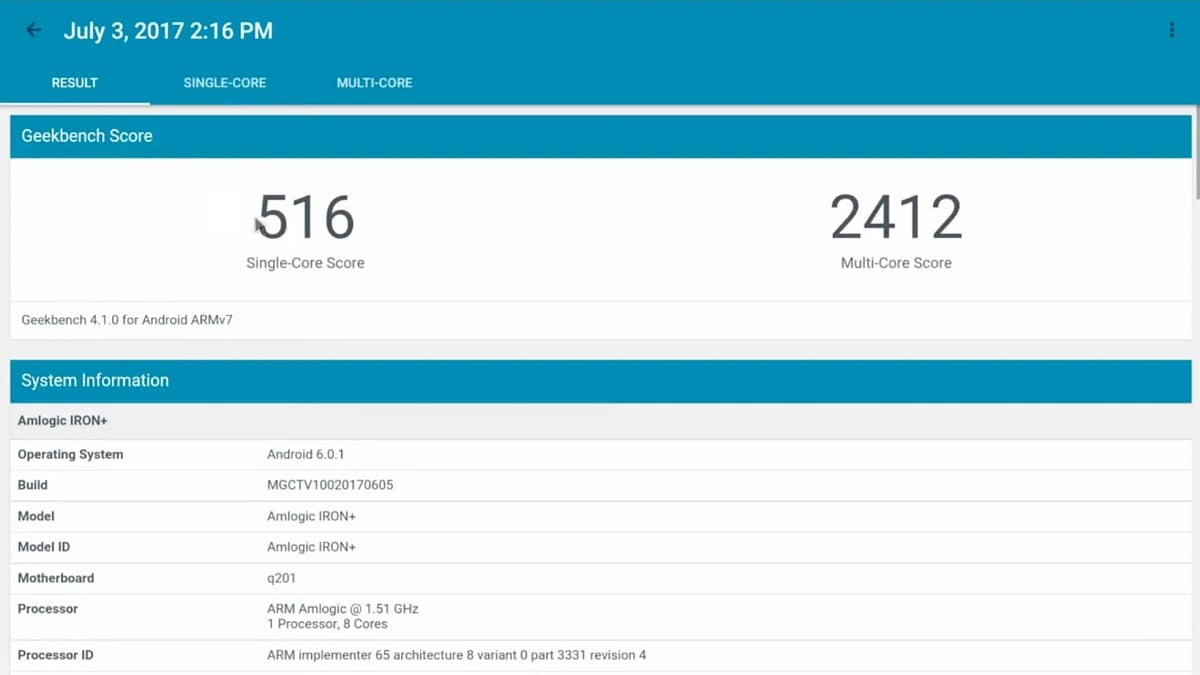Switch to the MULTI-CORE tab
The image size is (1200, 675).
point(374,83)
